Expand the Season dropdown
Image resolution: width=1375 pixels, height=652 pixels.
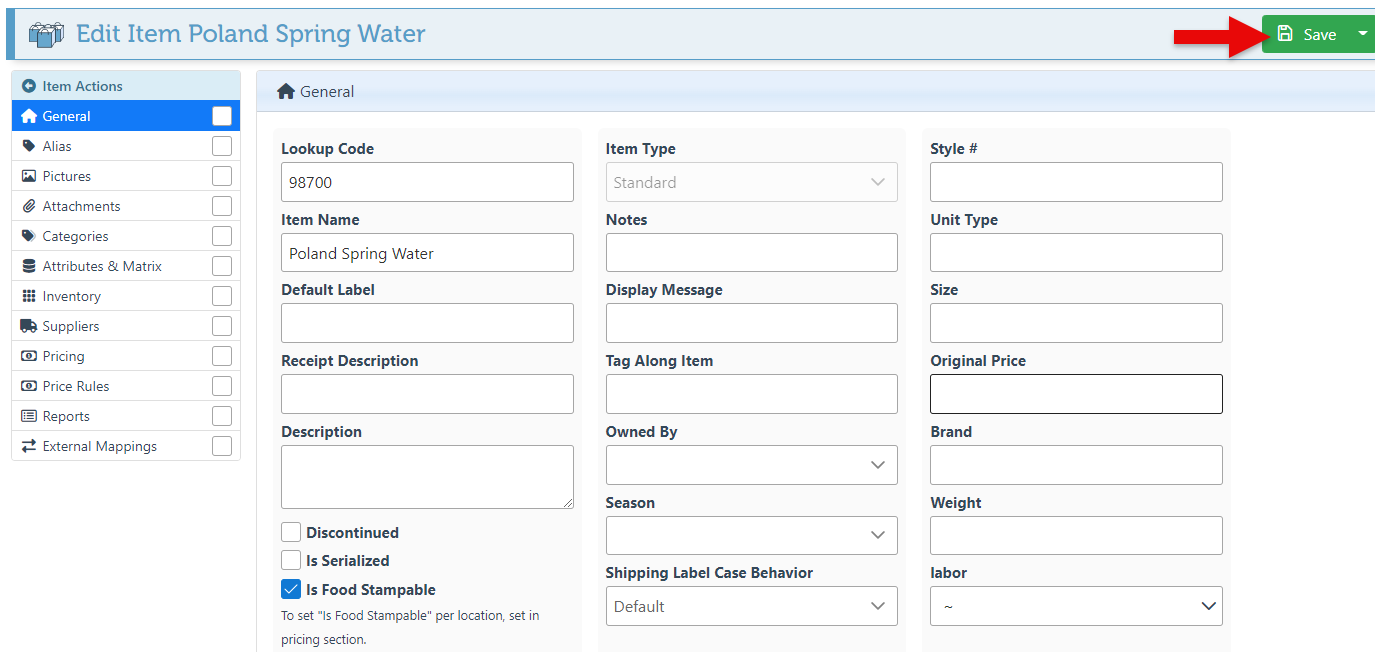751,535
